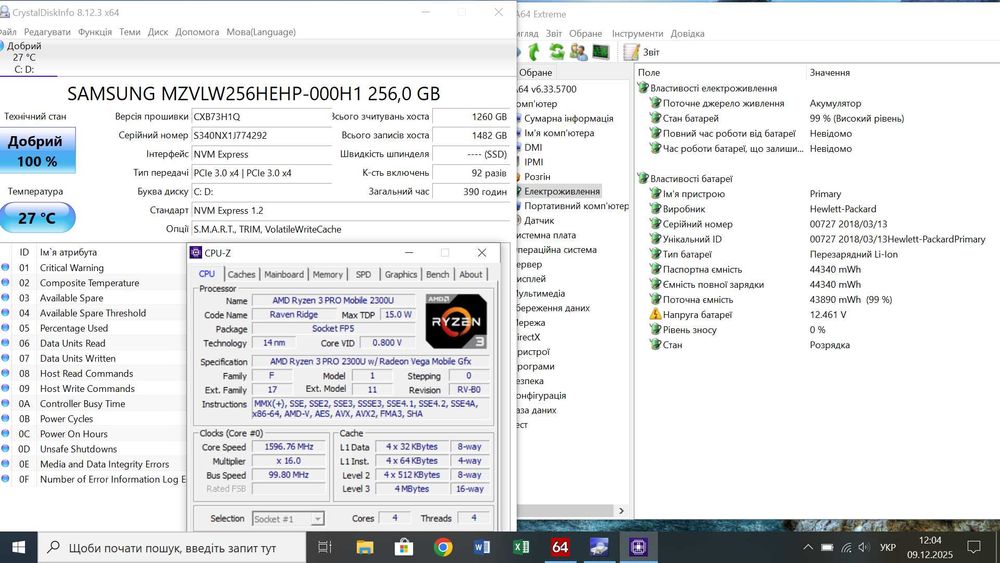
Task: Open the Допомога menu in CrystalDiskInfo
Action: coord(197,32)
